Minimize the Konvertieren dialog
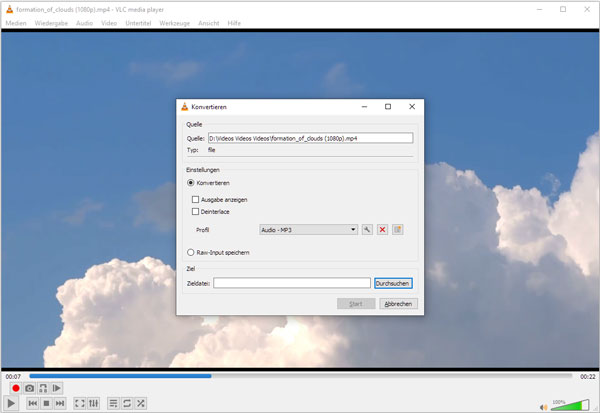 pos(364,107)
